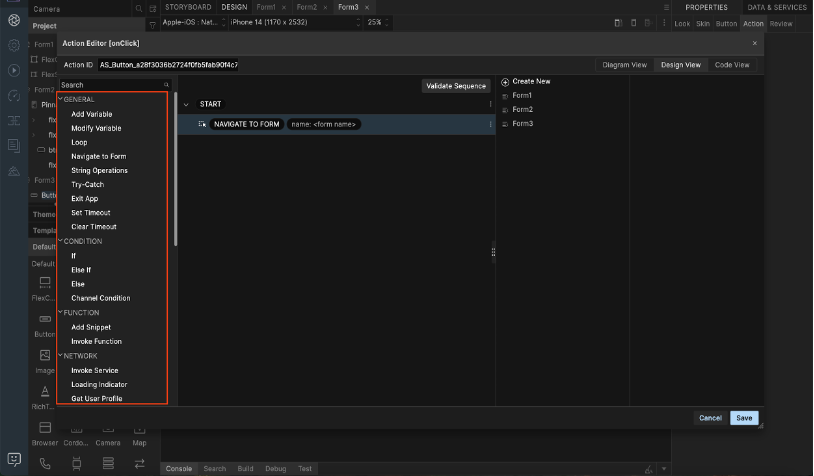Close the Action Editor dialog
The image size is (814, 476).
[x=755, y=43]
